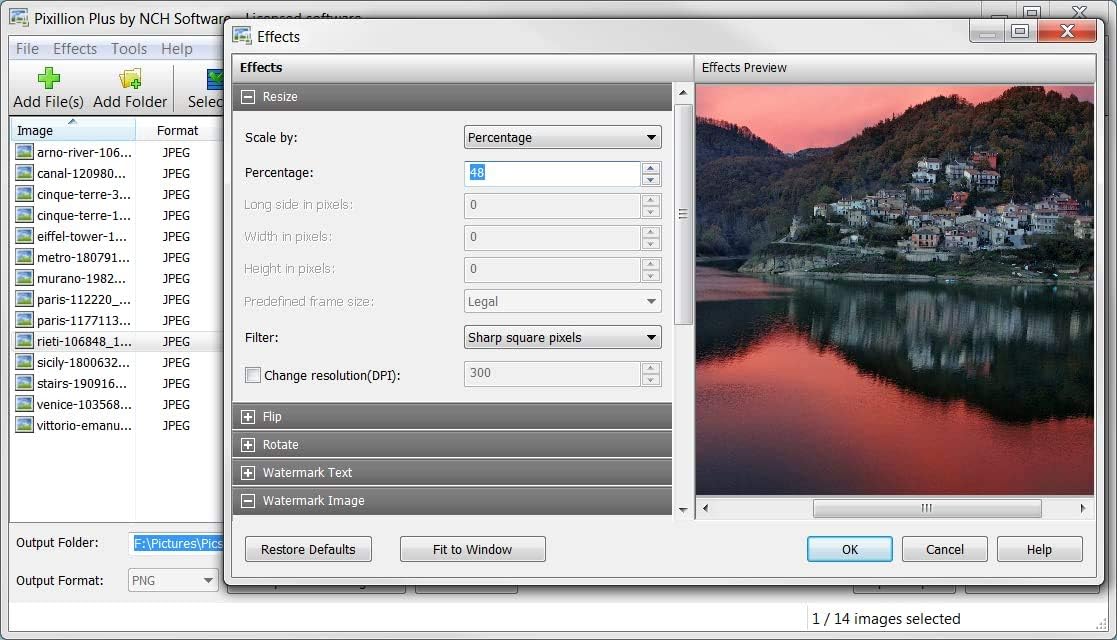1117x640 pixels.
Task: Increase Percentage value with up stepper
Action: [650, 168]
